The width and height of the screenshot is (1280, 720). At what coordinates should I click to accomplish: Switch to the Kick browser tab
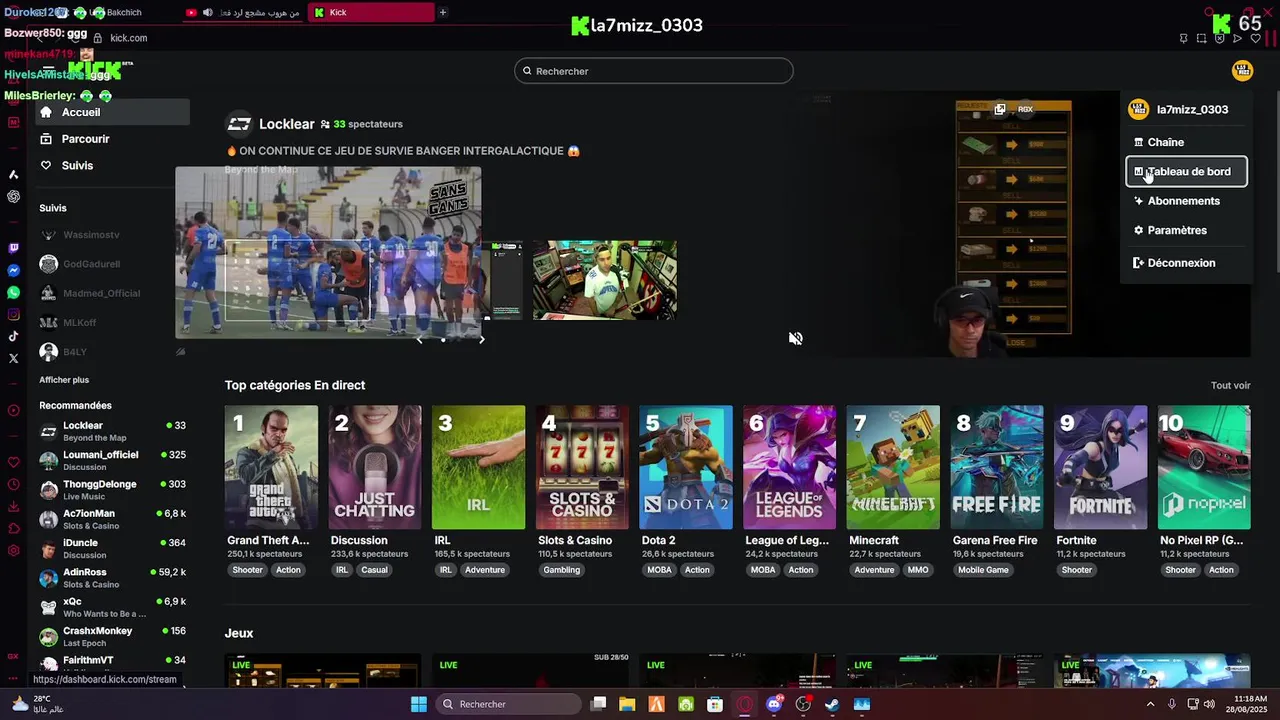(x=371, y=13)
